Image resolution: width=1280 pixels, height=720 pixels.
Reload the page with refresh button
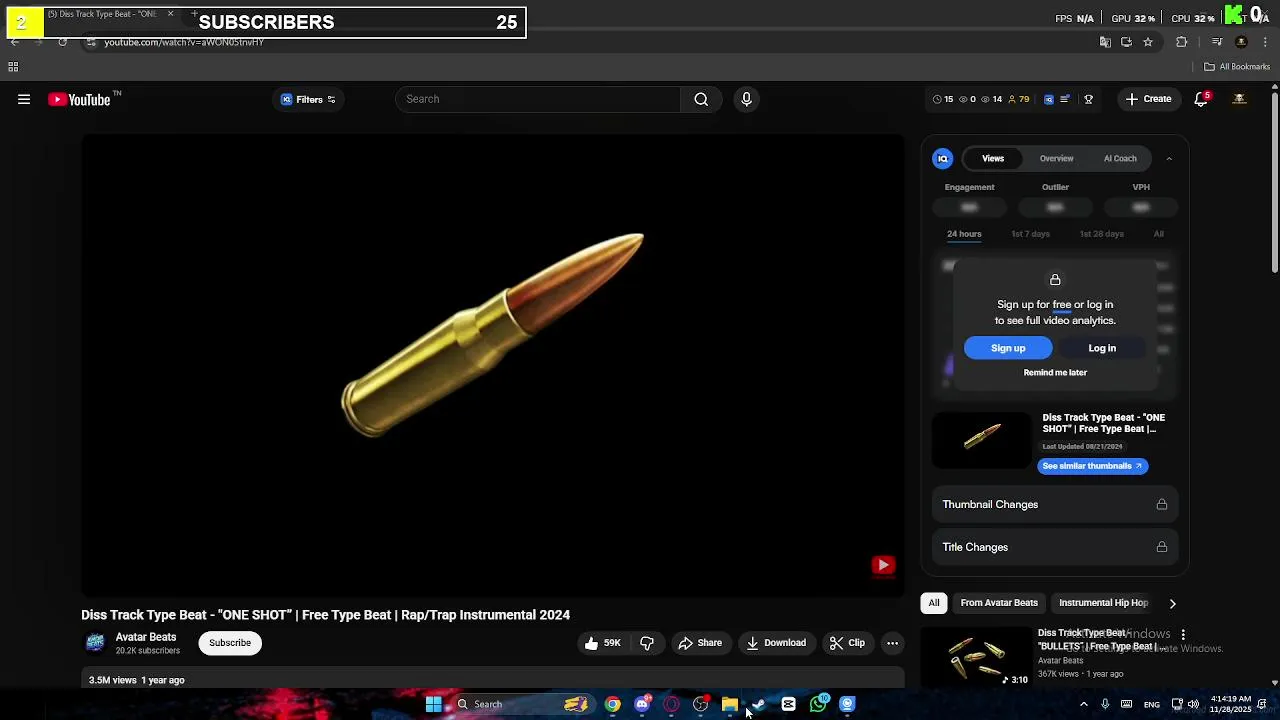(x=62, y=42)
